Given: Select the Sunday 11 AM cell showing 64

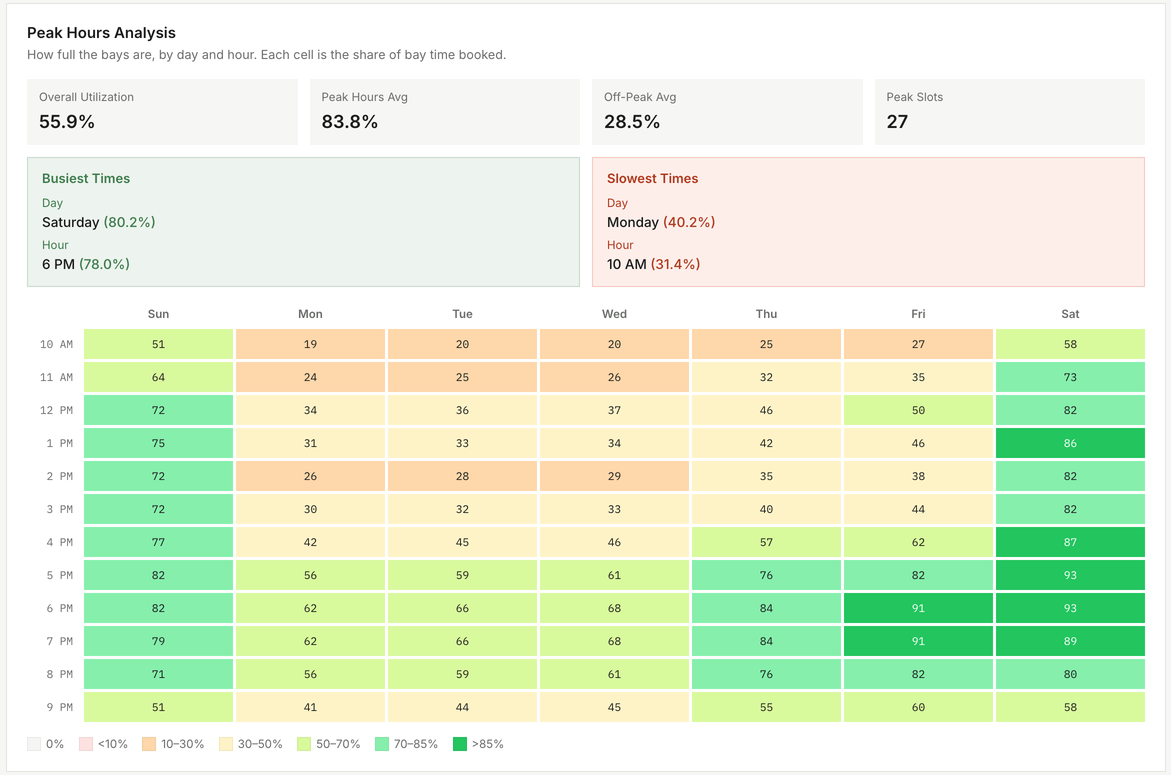Looking at the screenshot, I should click(x=158, y=377).
